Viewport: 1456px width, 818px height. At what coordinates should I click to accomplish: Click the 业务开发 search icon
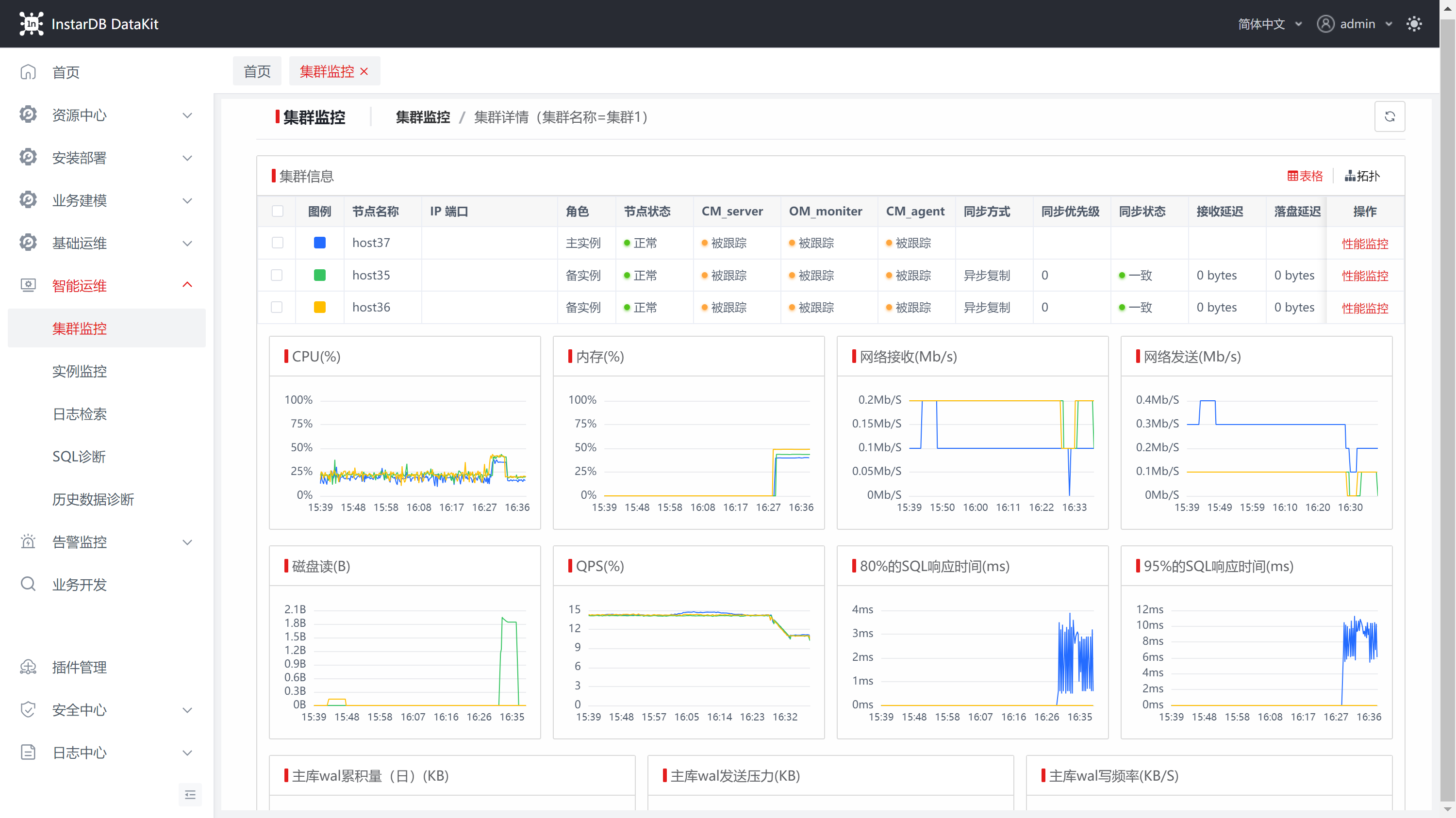(x=28, y=584)
